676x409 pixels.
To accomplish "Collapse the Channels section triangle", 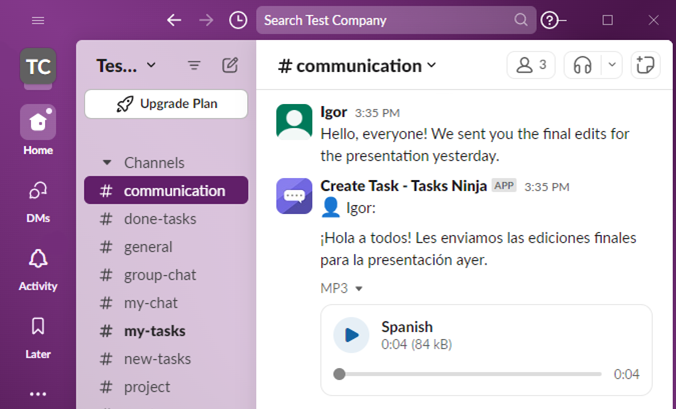I will [x=106, y=162].
